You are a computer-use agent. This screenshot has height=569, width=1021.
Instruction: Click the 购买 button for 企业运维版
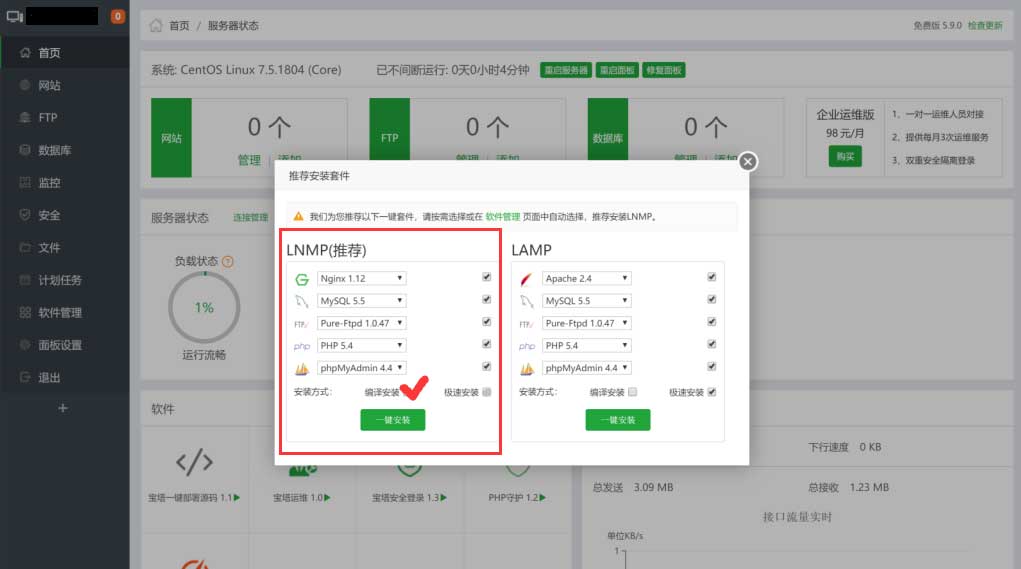click(x=845, y=156)
